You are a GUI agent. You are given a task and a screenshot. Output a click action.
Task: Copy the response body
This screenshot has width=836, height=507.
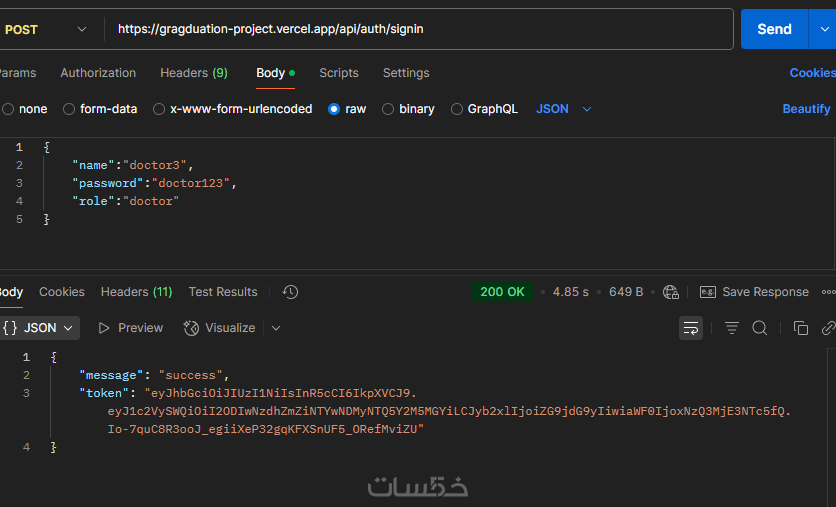click(x=800, y=328)
